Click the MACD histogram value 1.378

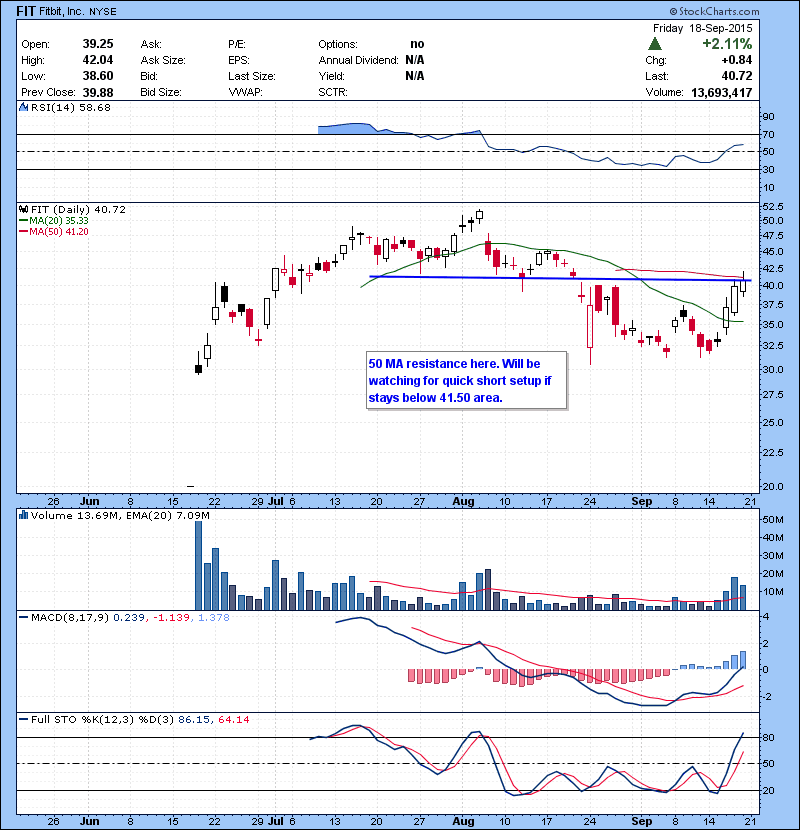(x=214, y=617)
